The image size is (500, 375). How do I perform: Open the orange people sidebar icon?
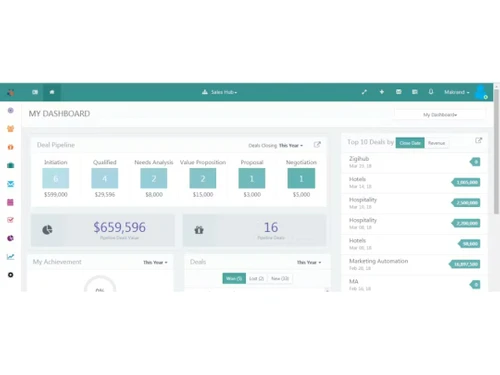(x=11, y=129)
